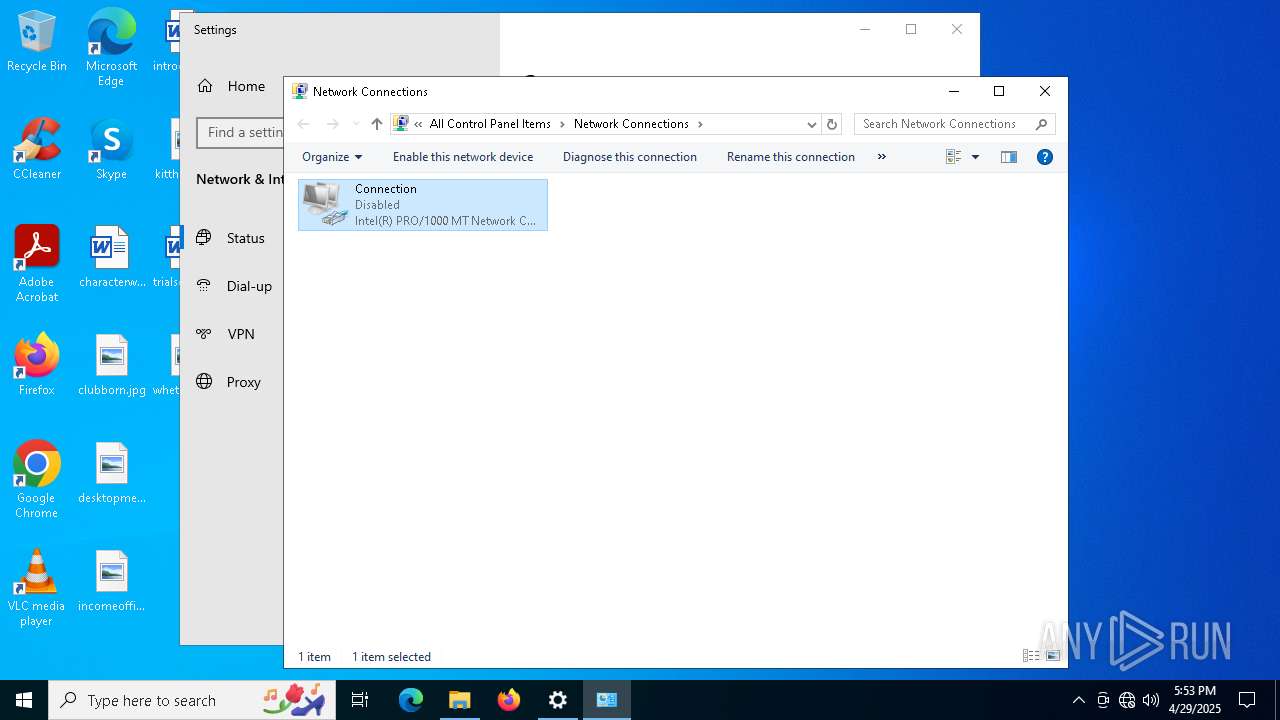This screenshot has height=720, width=1280.
Task: Open the CCleaner desktop shortcut
Action: (x=37, y=149)
